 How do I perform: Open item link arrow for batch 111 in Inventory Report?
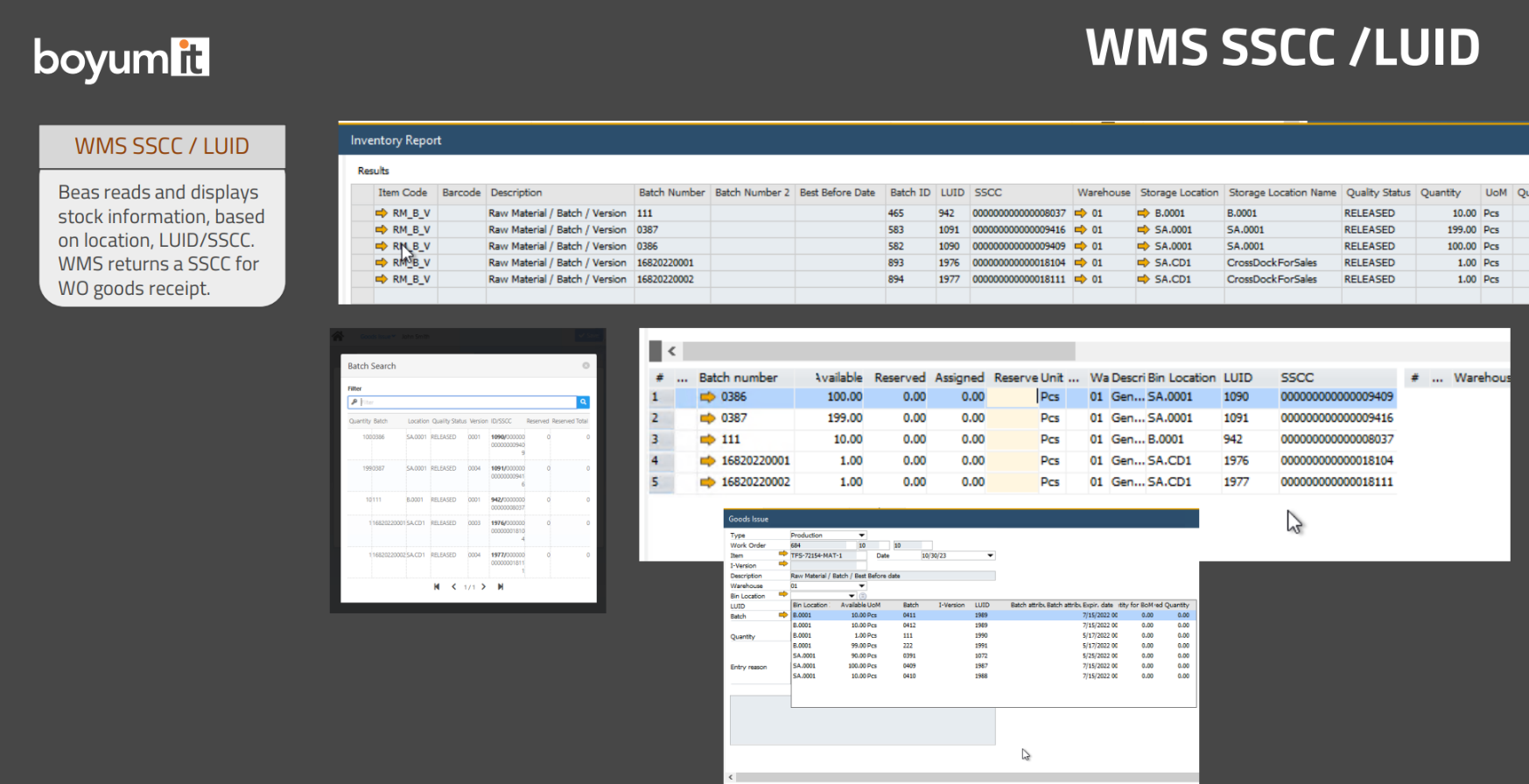pyautogui.click(x=381, y=213)
